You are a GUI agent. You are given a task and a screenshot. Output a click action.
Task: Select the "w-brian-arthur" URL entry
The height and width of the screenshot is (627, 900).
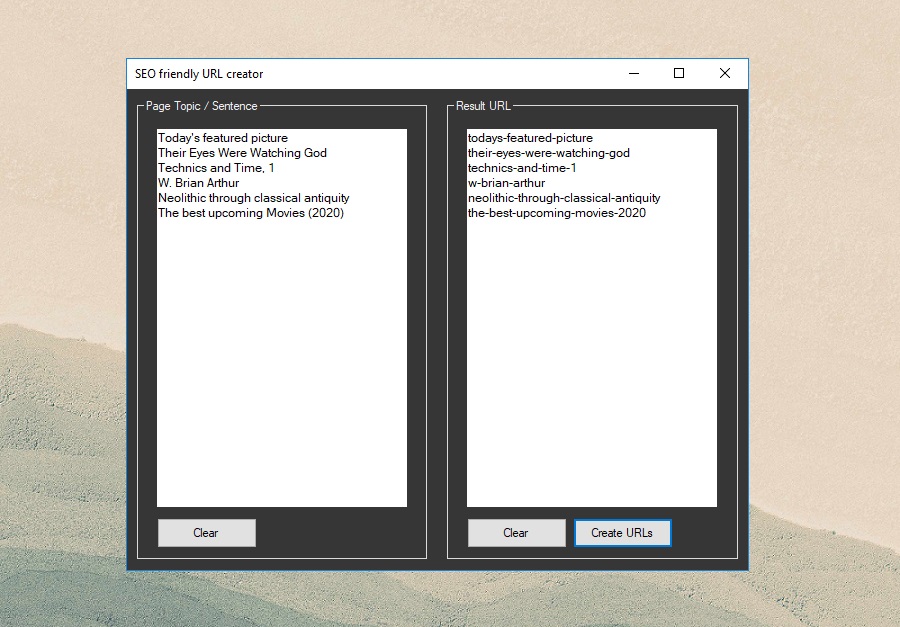pos(507,182)
